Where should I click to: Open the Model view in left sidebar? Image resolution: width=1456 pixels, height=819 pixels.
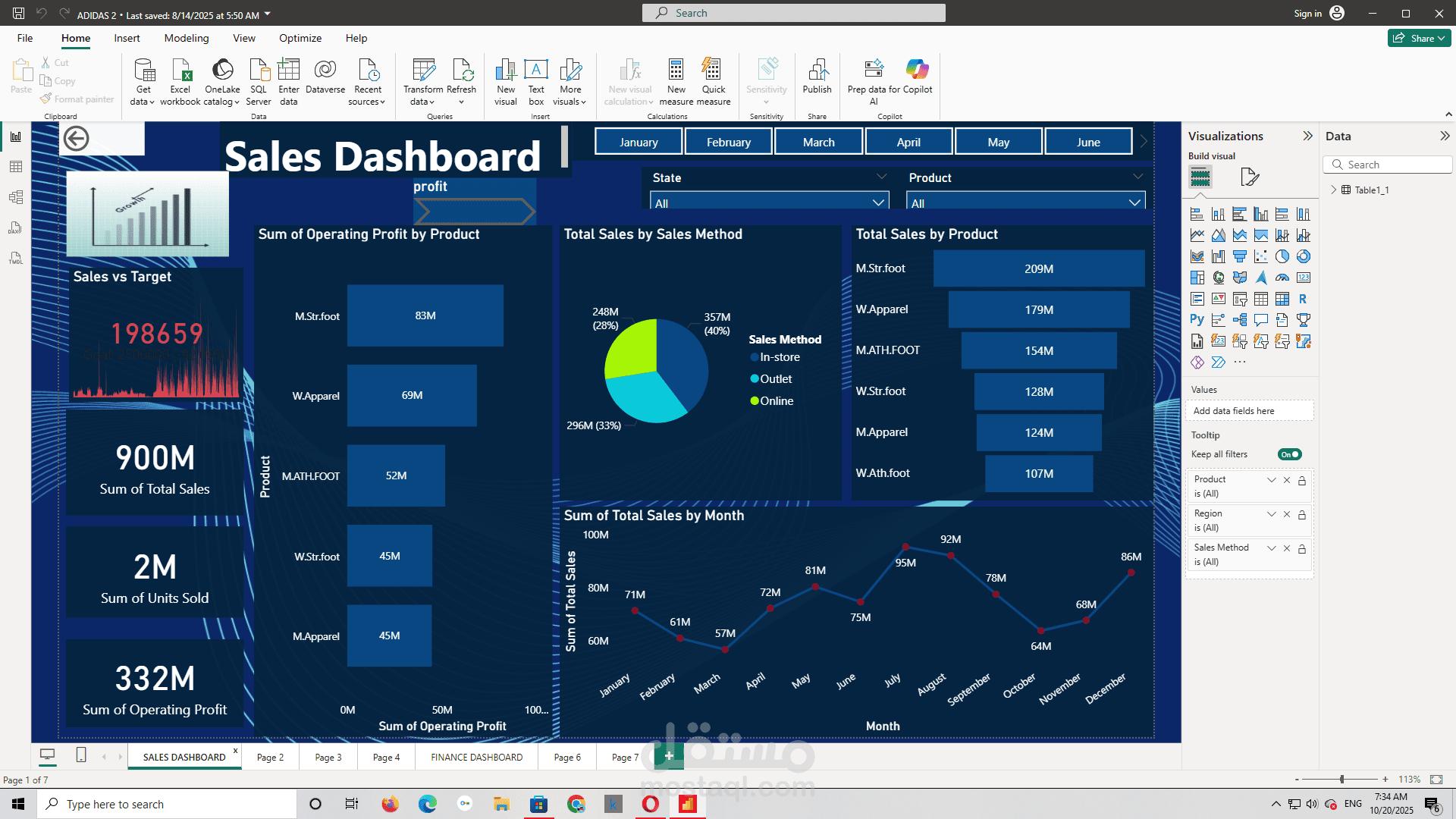tap(16, 197)
